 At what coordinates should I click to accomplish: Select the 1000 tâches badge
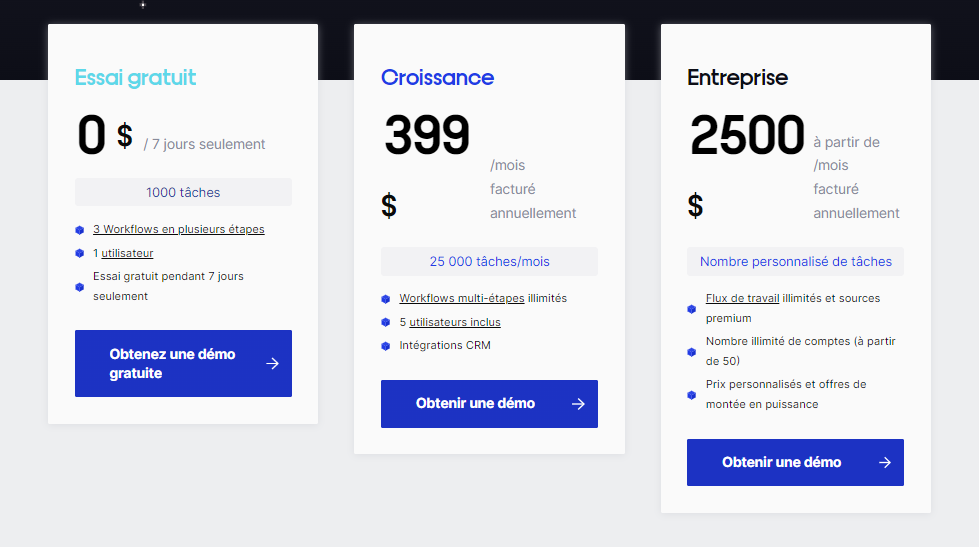coord(183,192)
